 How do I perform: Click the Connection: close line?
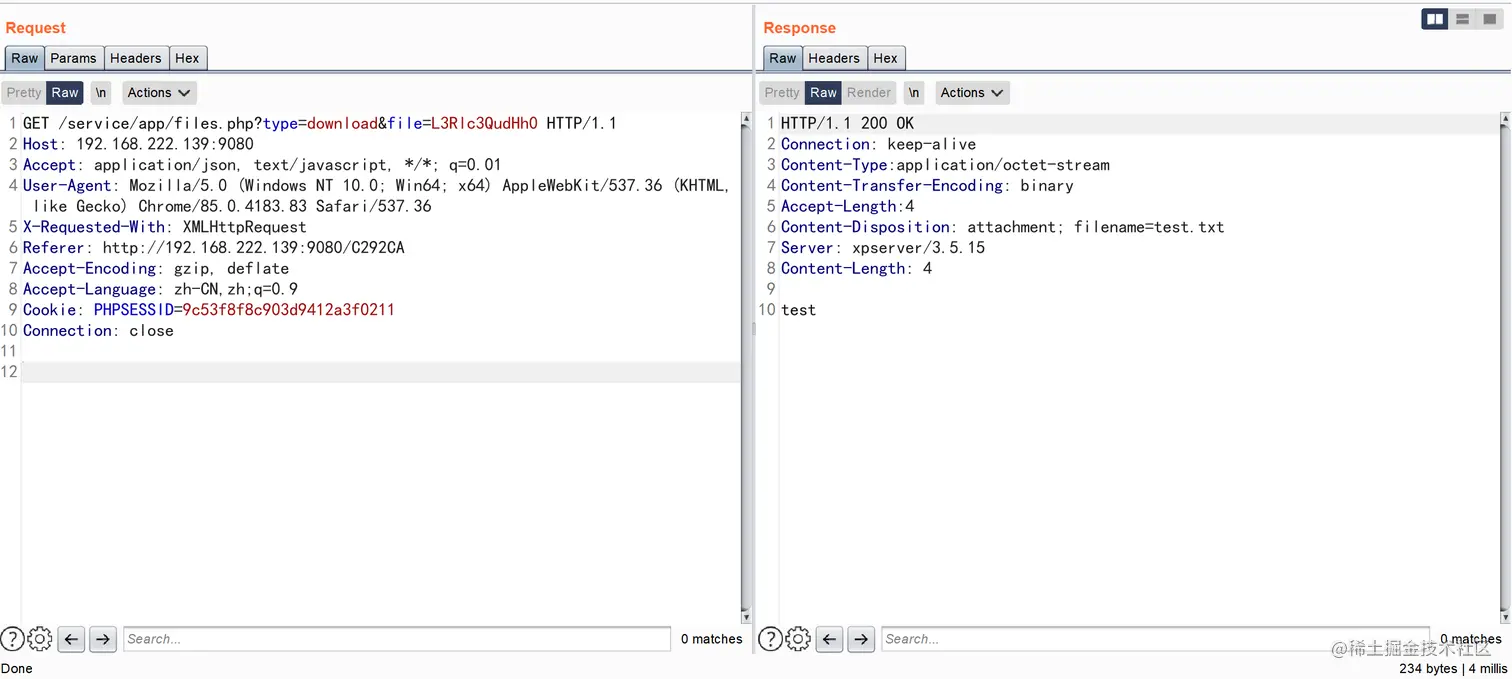98,331
